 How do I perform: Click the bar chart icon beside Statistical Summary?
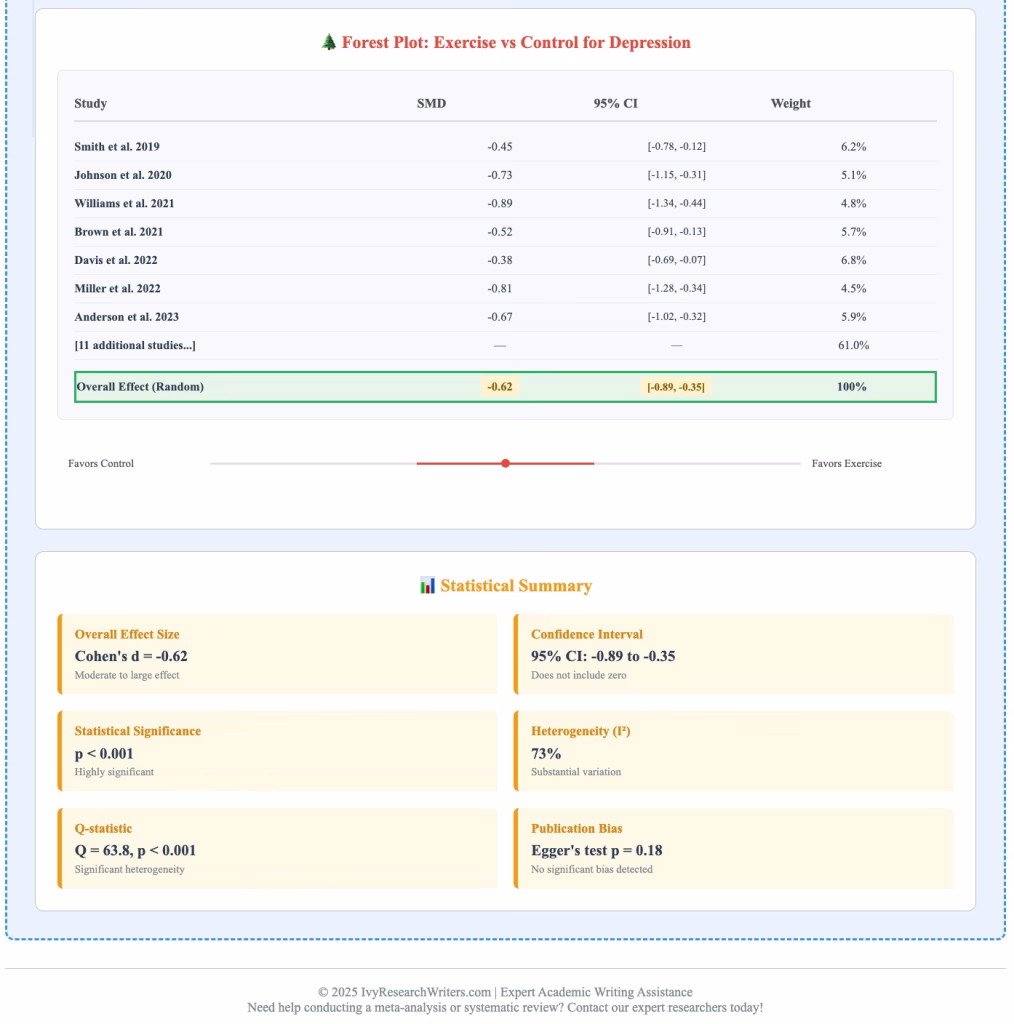(427, 586)
